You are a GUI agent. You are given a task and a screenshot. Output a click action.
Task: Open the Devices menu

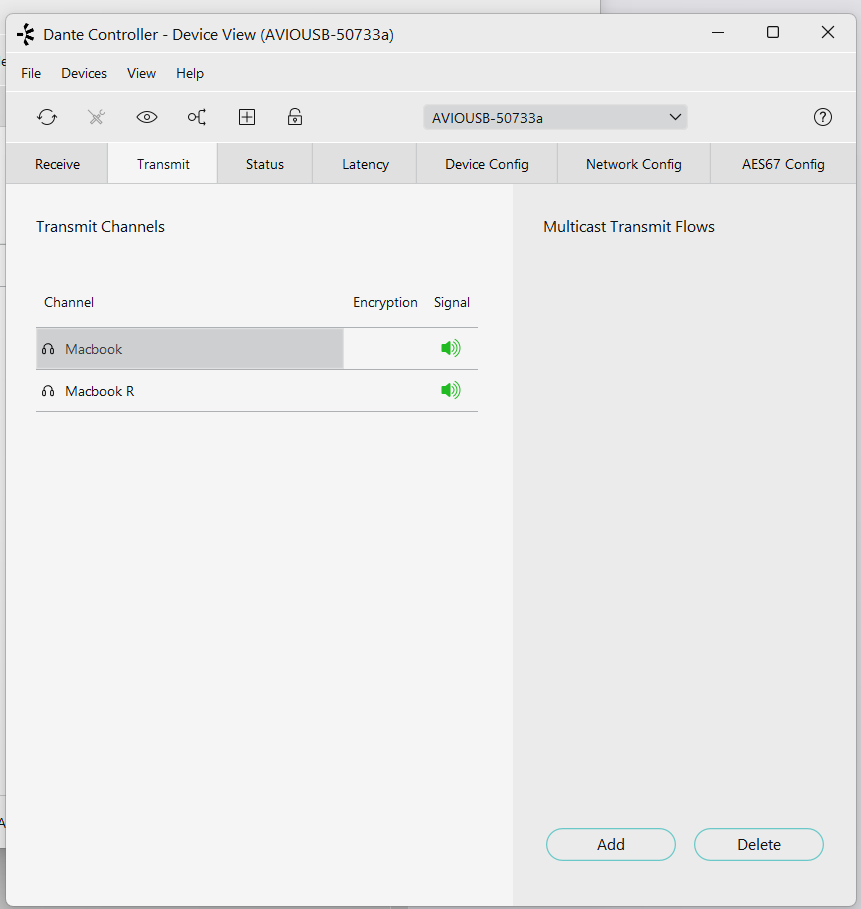pos(84,74)
